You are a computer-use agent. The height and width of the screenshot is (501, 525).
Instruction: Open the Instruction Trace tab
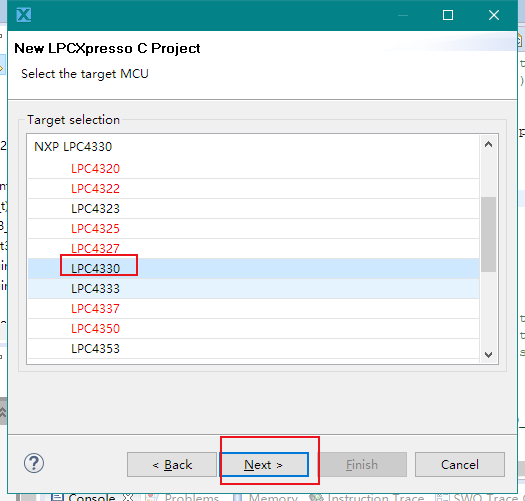click(x=367, y=497)
